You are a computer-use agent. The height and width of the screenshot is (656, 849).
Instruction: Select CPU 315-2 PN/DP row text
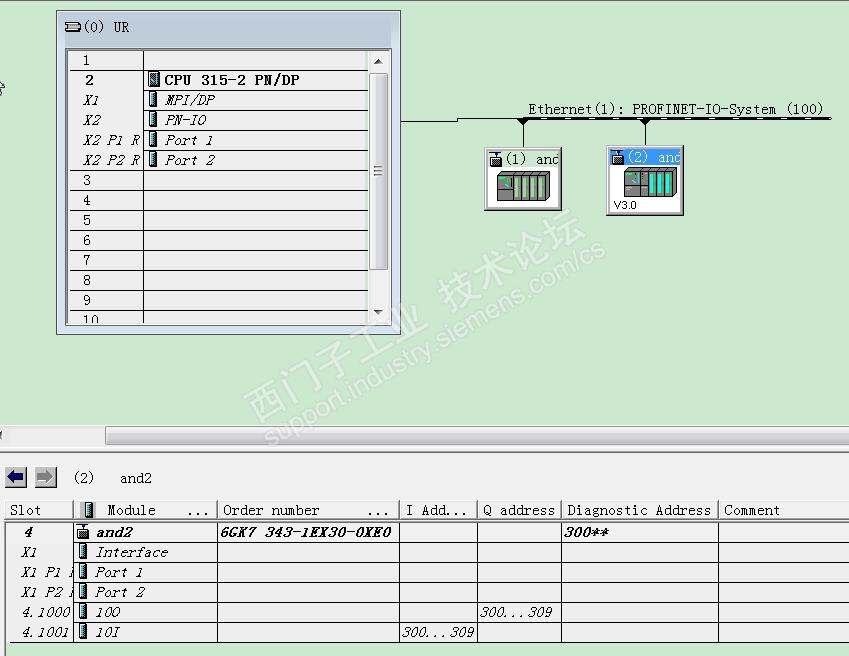click(232, 80)
